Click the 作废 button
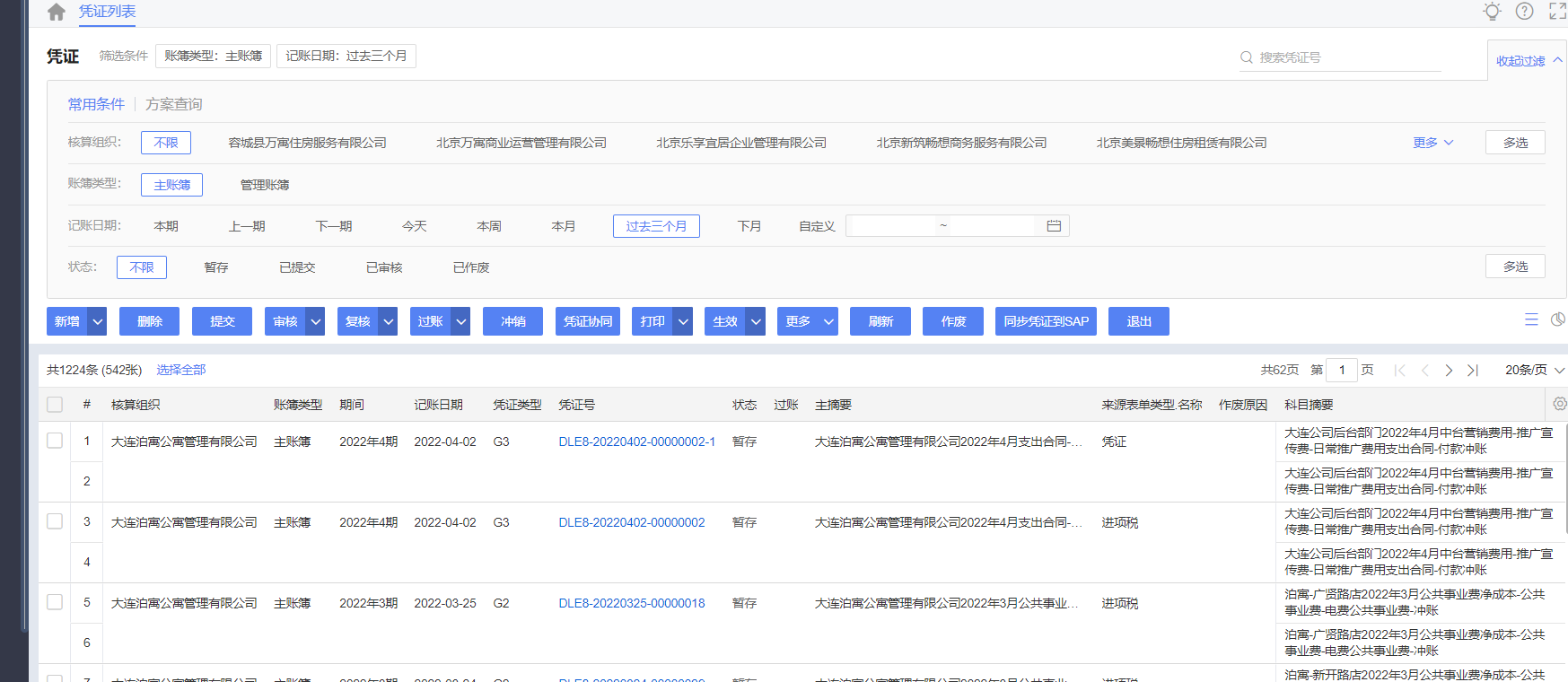This screenshot has height=682, width=1568. point(953,321)
